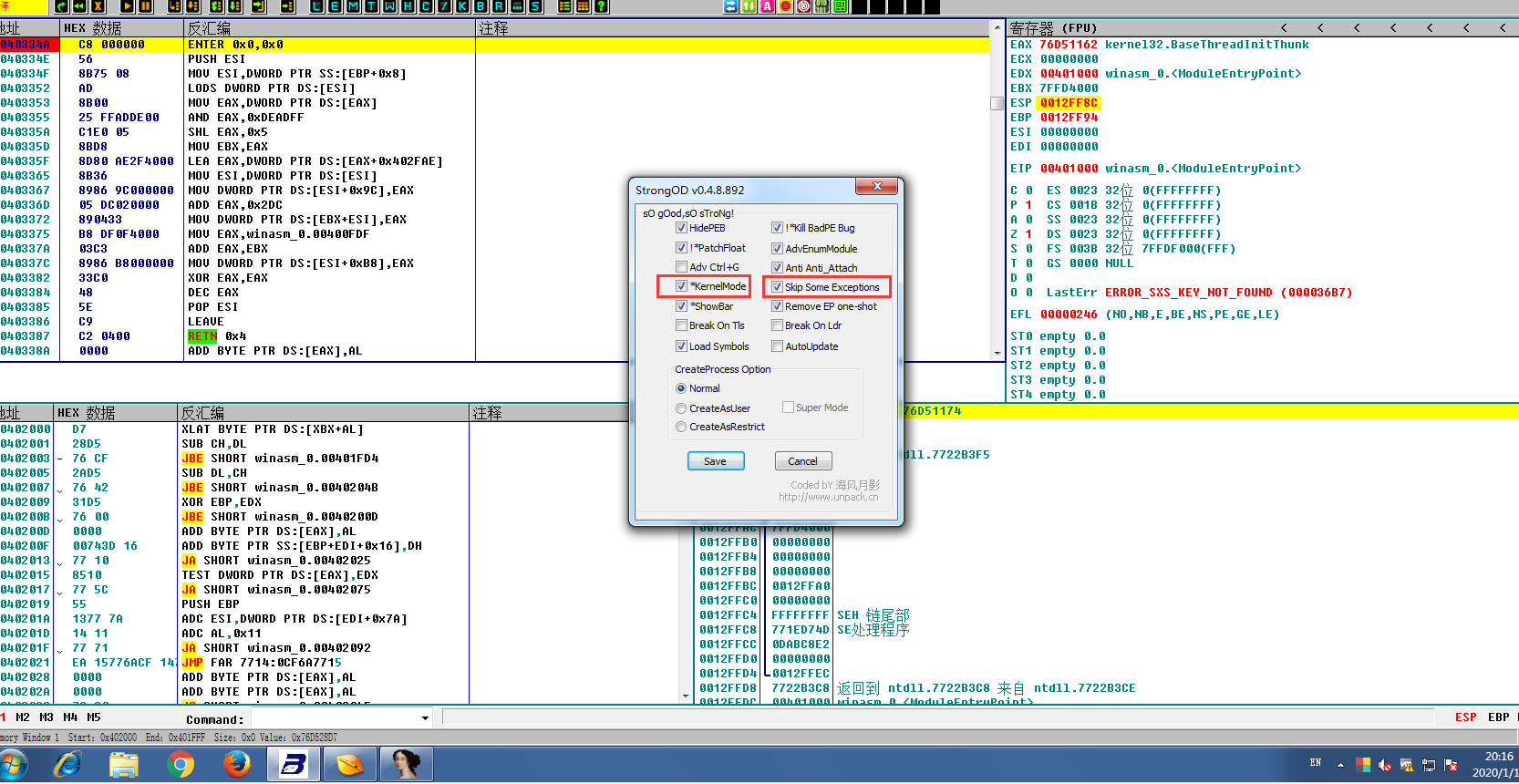Open Firefox from the taskbar
This screenshot has width=1519, height=784.
click(x=236, y=764)
